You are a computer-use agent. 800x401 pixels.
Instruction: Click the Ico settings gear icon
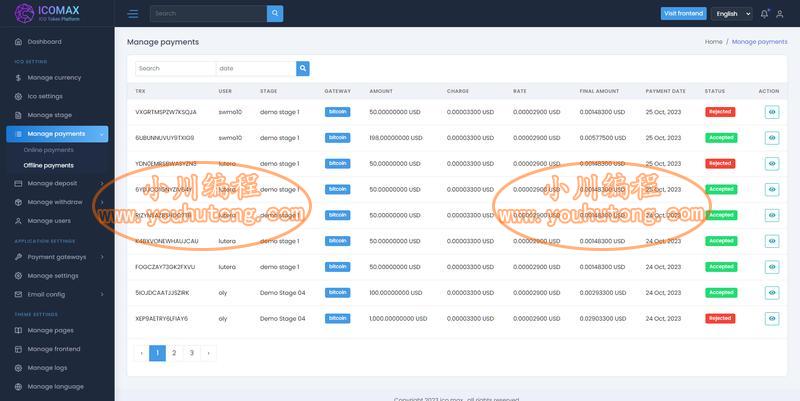18,96
